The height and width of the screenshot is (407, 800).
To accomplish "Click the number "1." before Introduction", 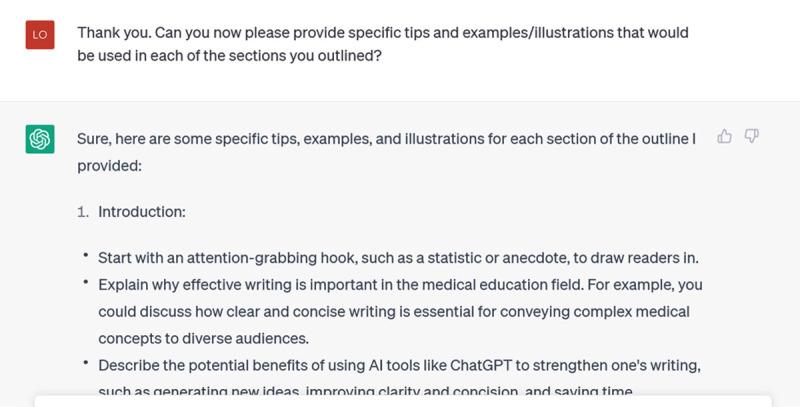I will point(83,213).
